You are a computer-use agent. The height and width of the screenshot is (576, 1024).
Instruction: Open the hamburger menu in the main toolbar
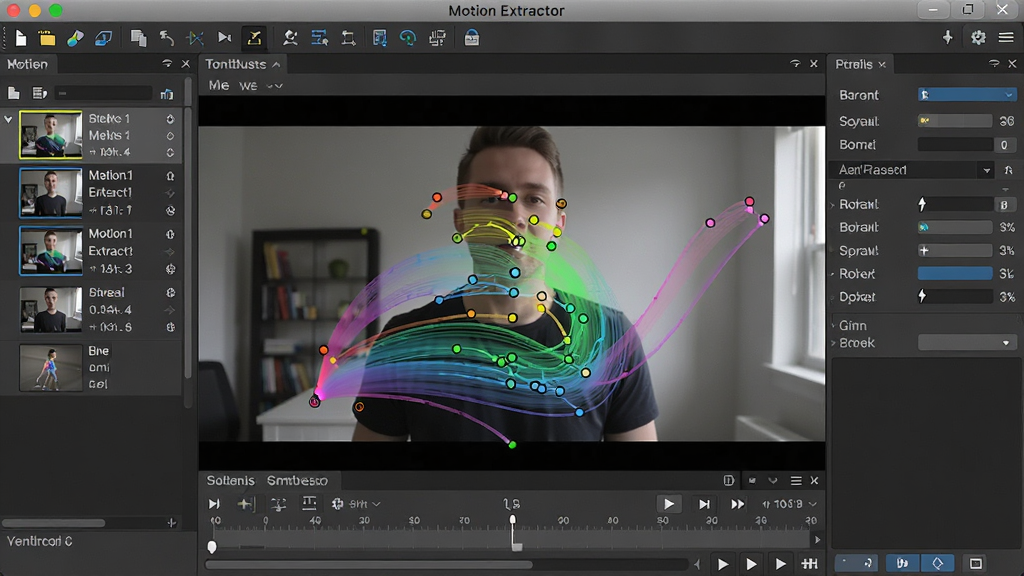1006,38
